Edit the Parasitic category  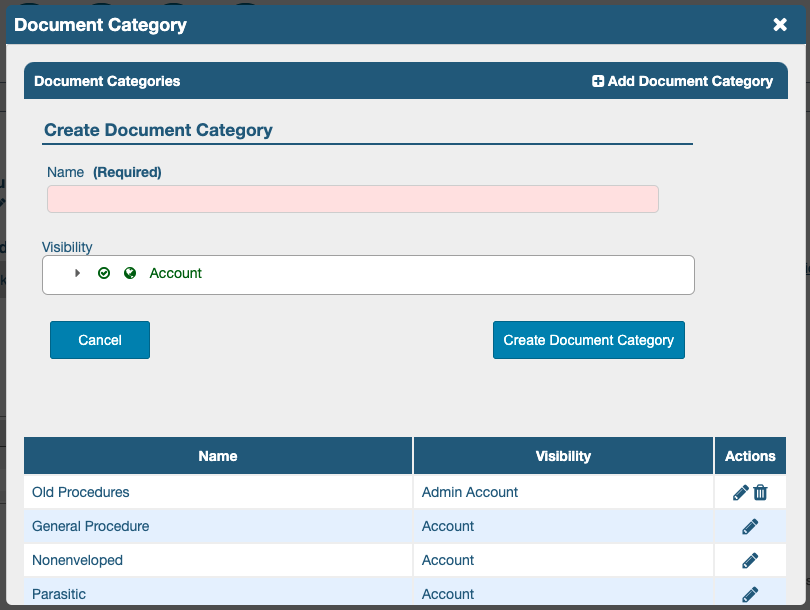[750, 594]
